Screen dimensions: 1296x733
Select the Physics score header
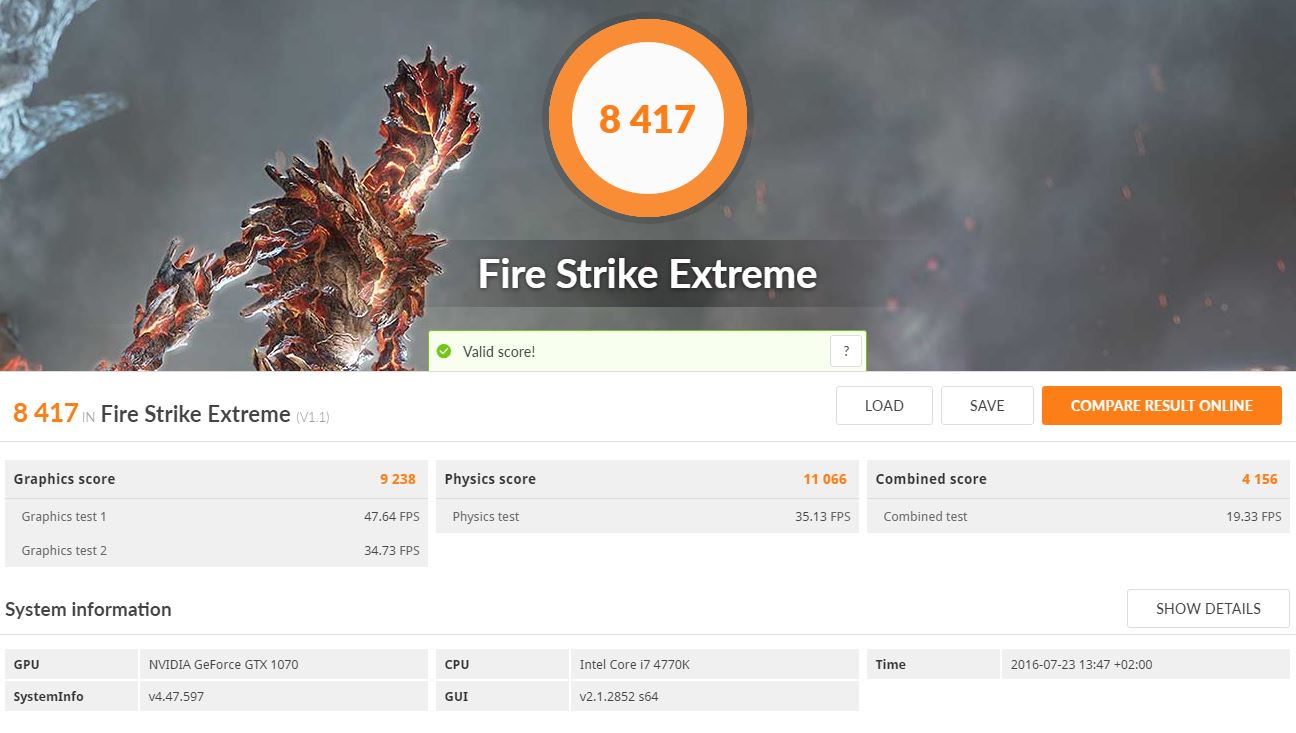point(647,479)
